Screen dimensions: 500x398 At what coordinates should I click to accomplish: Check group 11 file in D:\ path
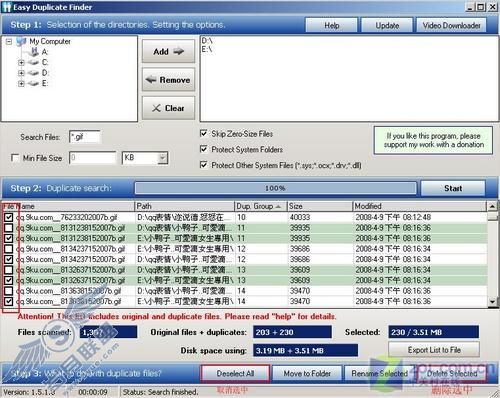pos(9,228)
